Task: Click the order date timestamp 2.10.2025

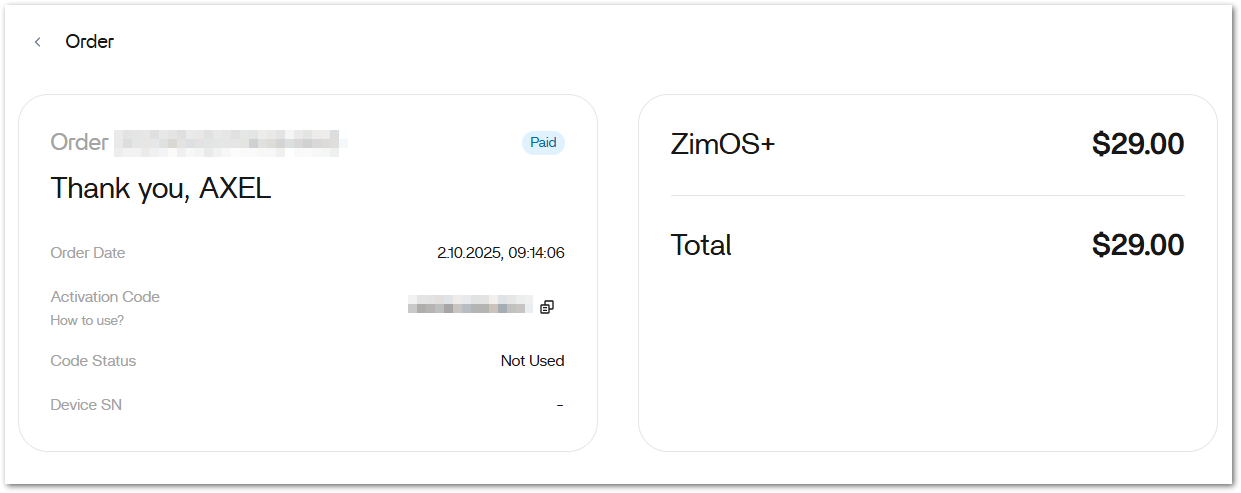Action: point(500,253)
